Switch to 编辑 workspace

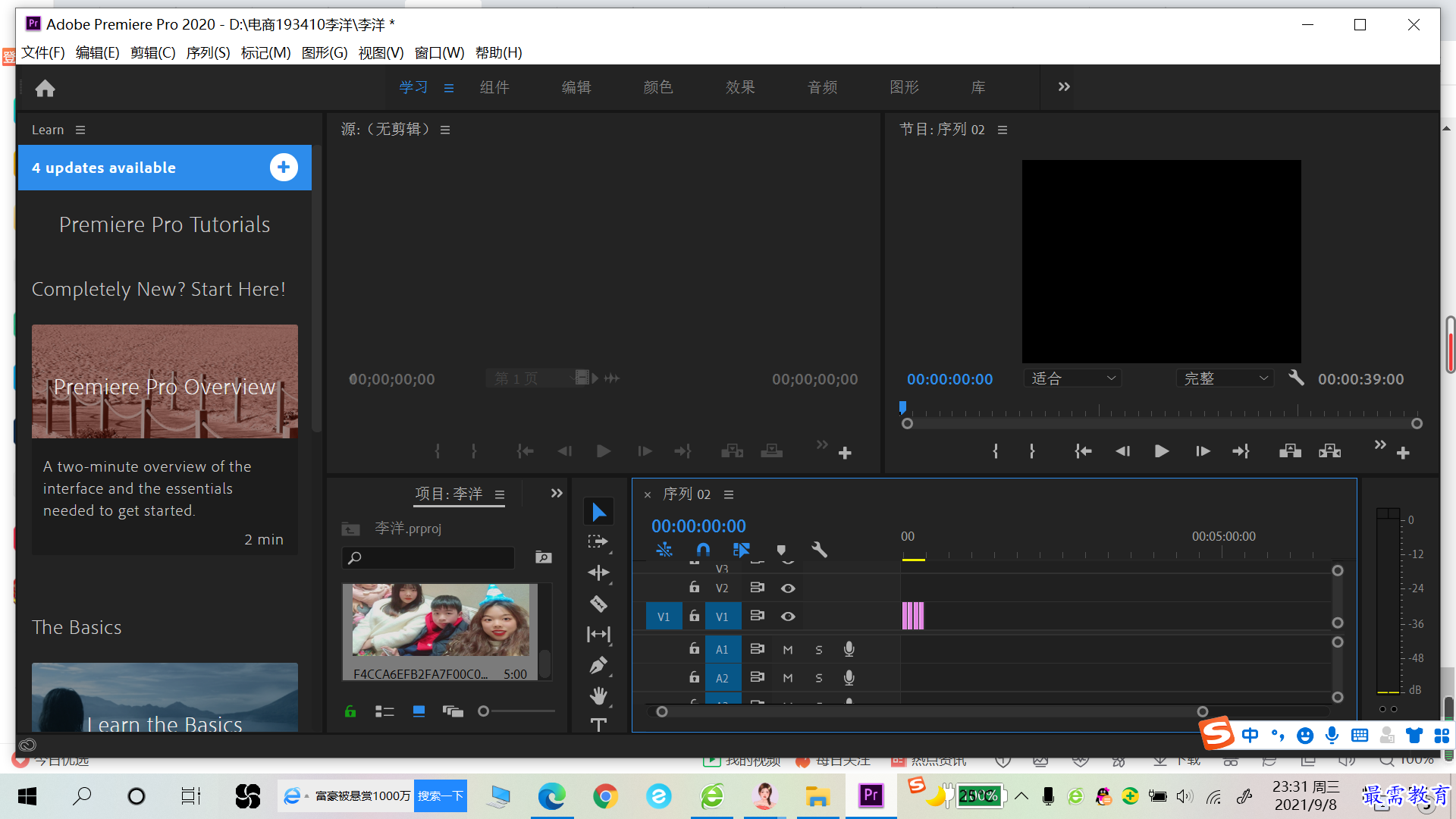click(x=576, y=87)
